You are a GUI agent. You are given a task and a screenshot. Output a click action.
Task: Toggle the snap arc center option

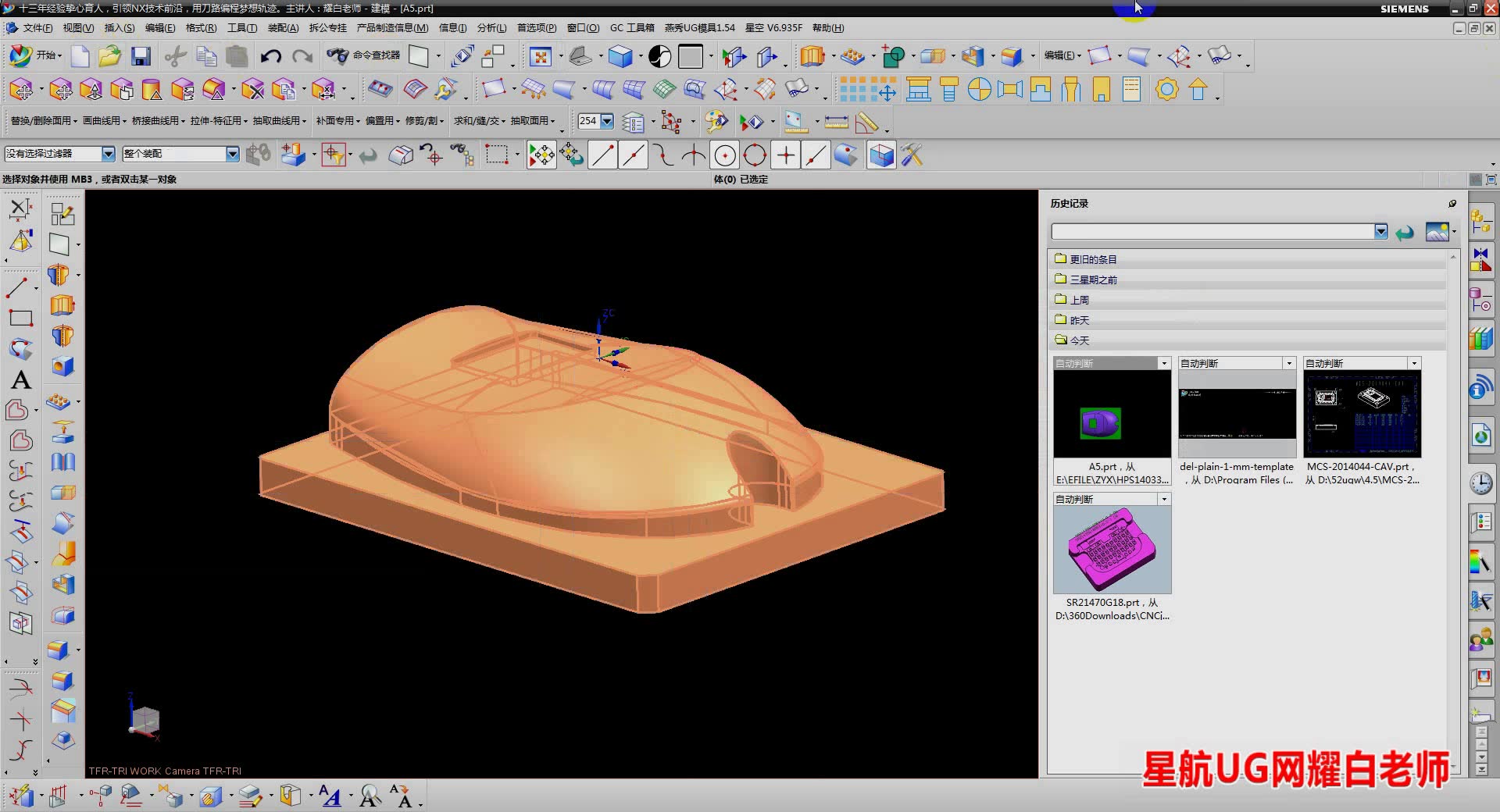click(725, 155)
